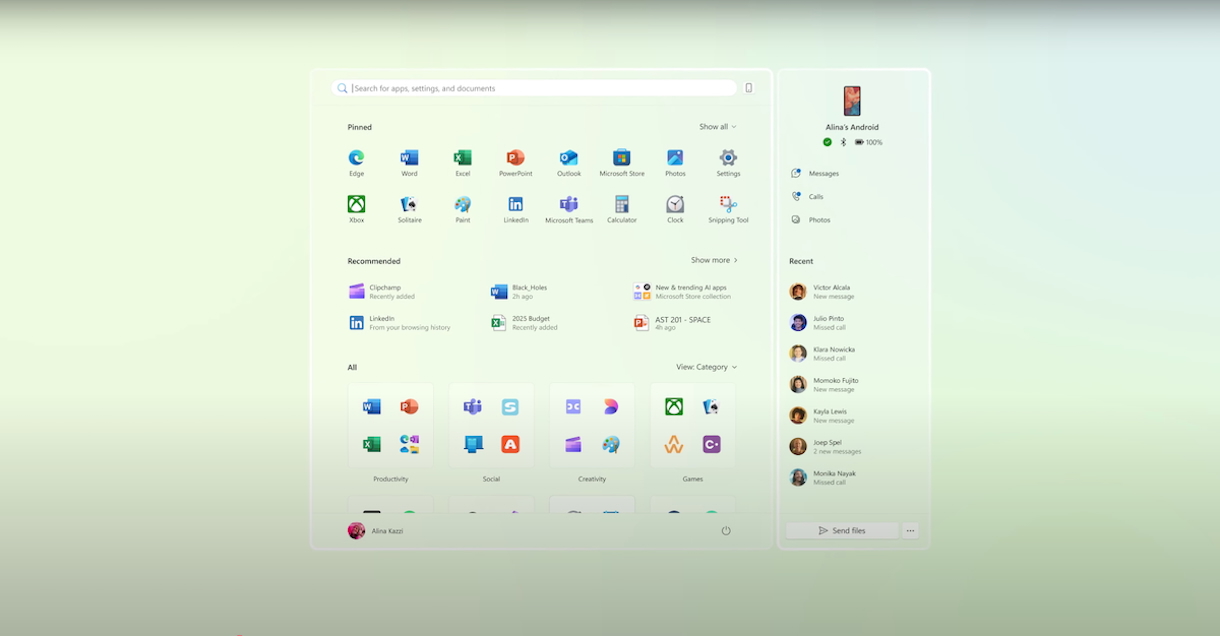Launch Snipping Tool

click(728, 209)
